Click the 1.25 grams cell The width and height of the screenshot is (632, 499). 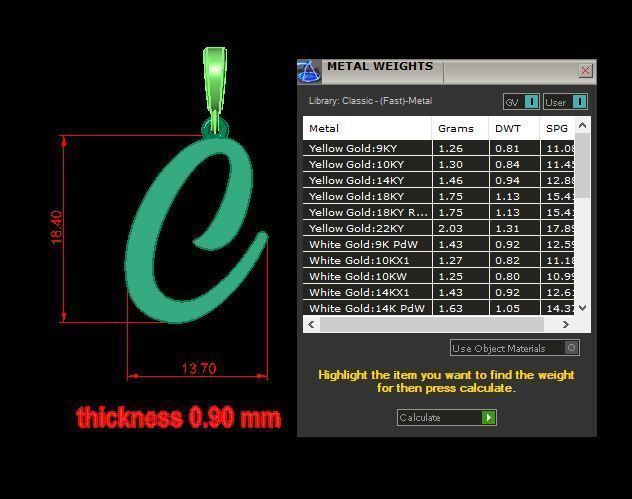pyautogui.click(x=460, y=276)
